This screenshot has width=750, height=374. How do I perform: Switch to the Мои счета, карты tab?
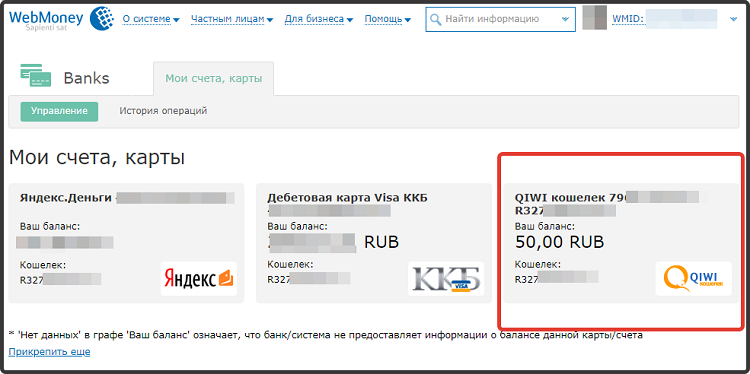click(x=214, y=78)
